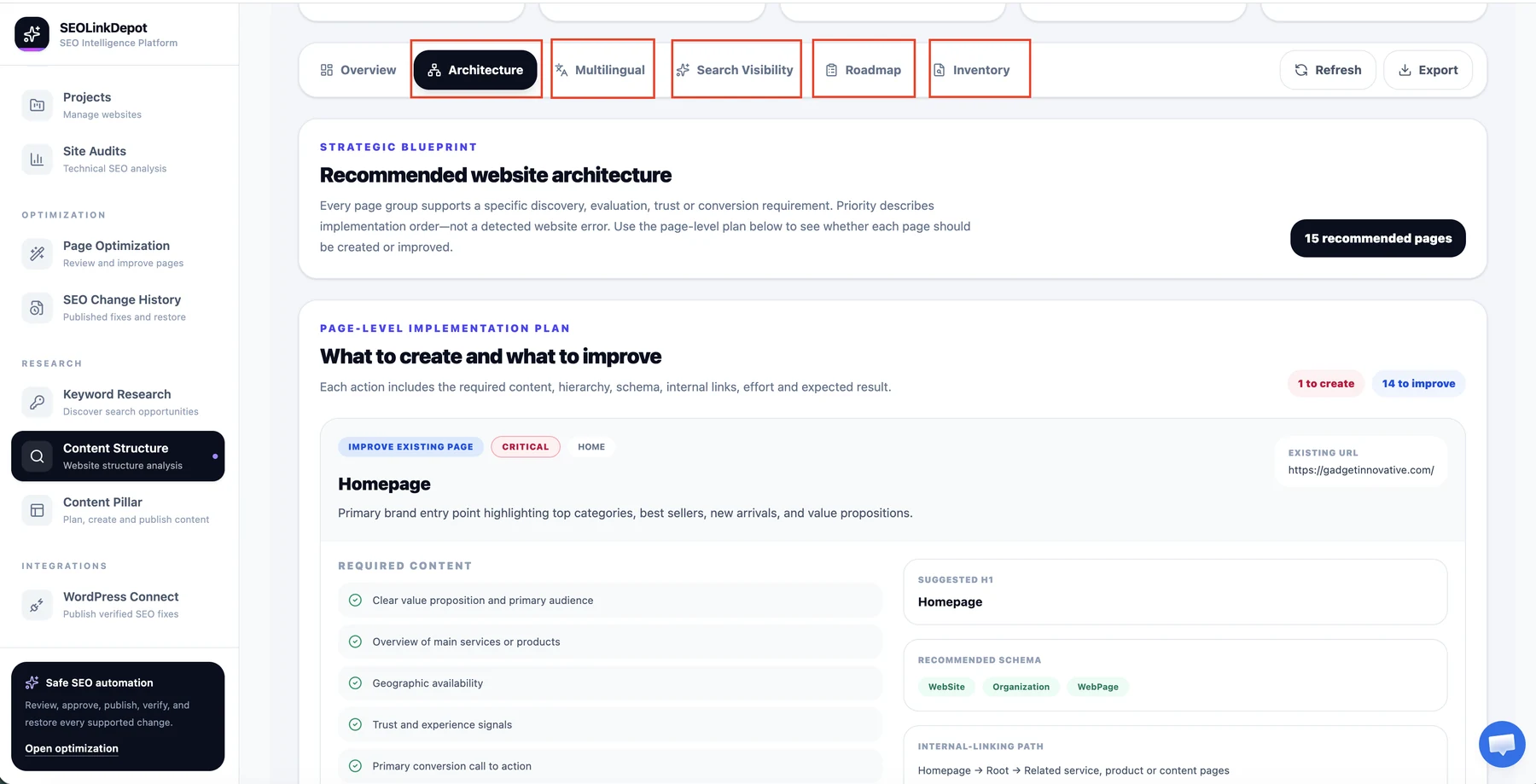This screenshot has height=784, width=1536.
Task: Click the Export download icon
Action: click(1405, 70)
